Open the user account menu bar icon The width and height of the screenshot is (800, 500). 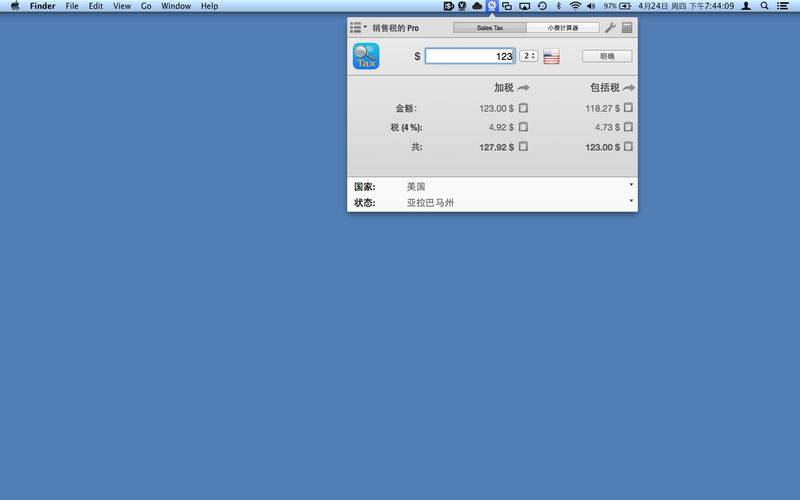point(746,6)
